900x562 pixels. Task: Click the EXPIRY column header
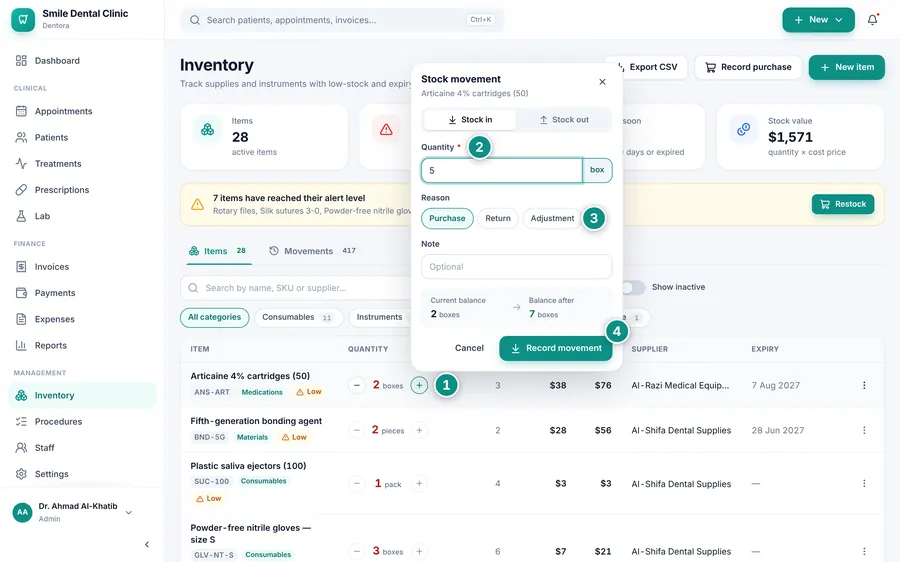pyautogui.click(x=765, y=349)
